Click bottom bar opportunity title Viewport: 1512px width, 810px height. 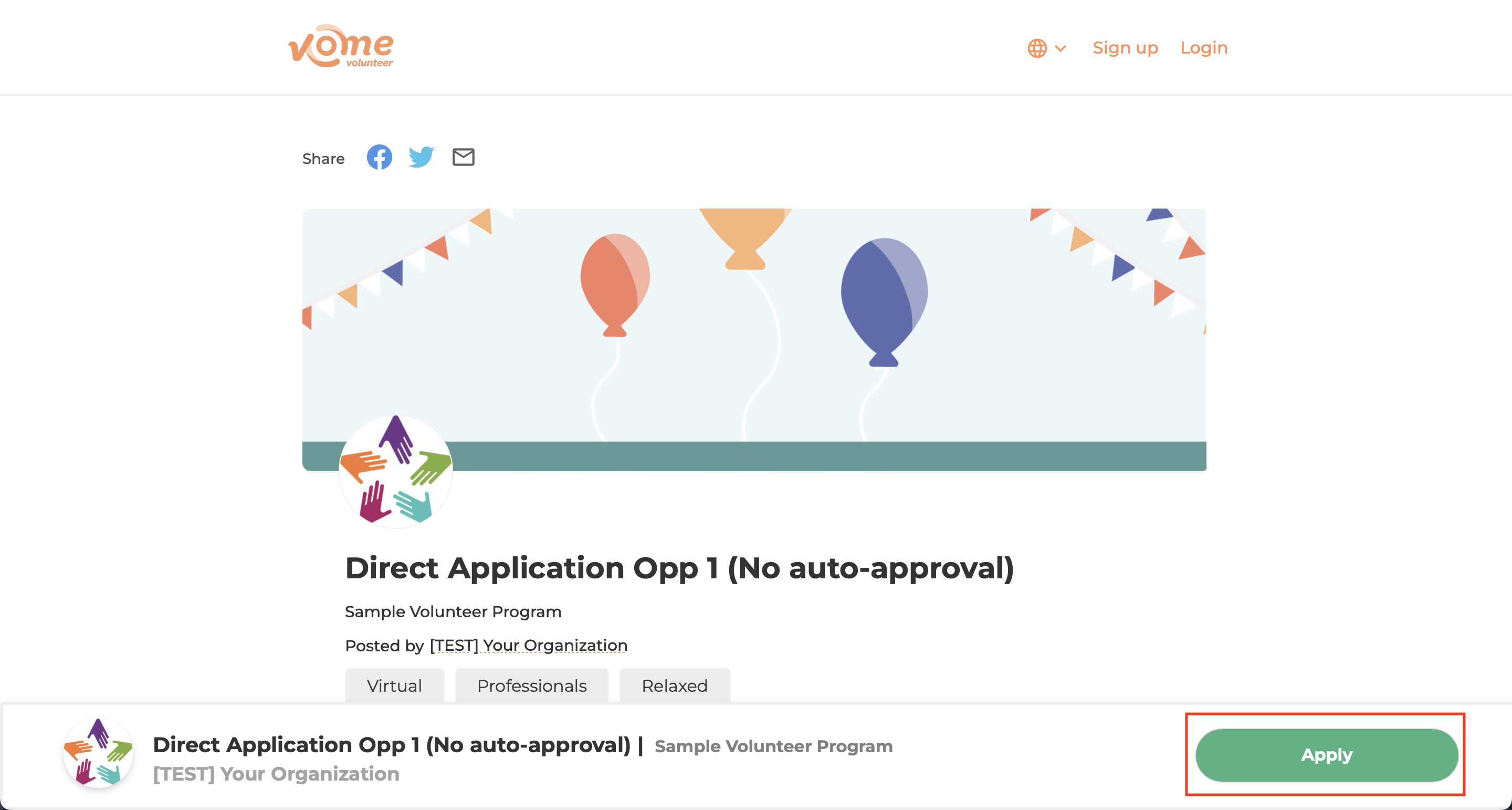click(x=392, y=745)
